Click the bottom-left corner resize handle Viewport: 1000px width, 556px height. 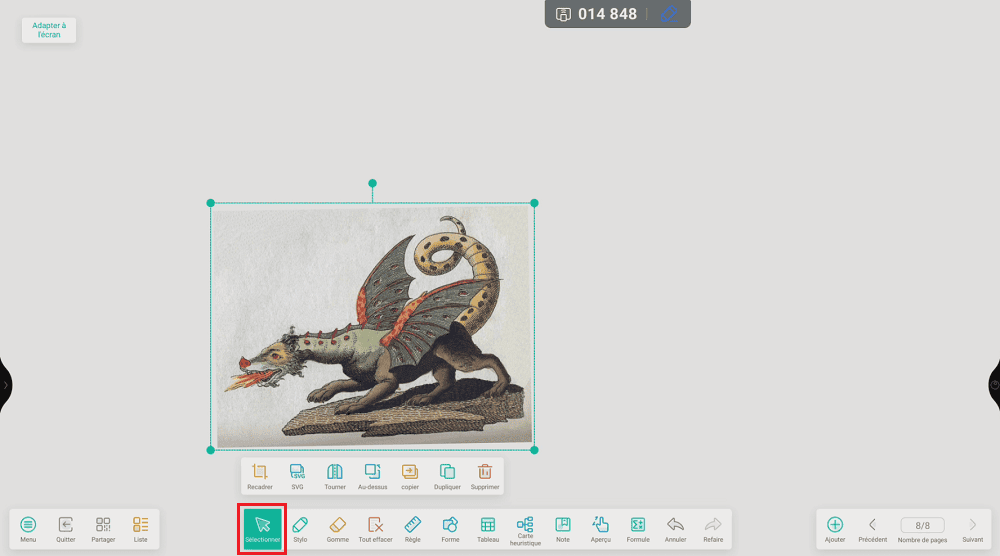point(210,450)
